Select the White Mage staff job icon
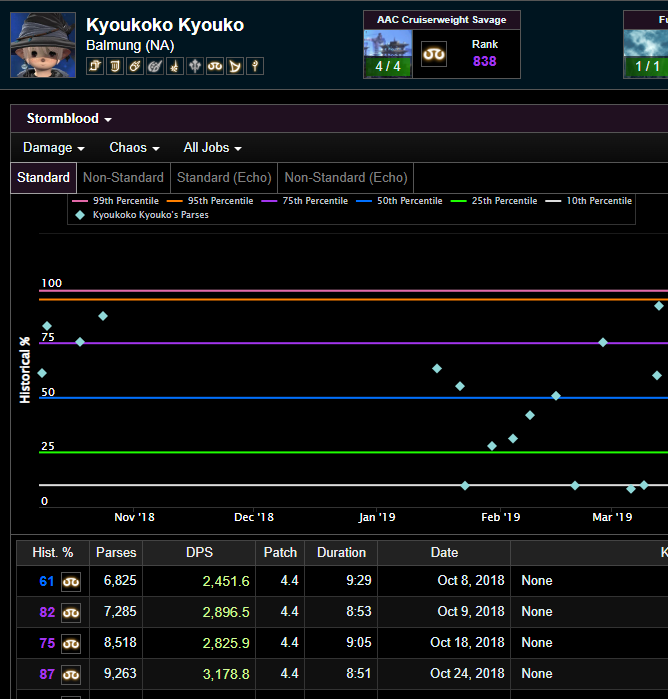 coord(255,66)
